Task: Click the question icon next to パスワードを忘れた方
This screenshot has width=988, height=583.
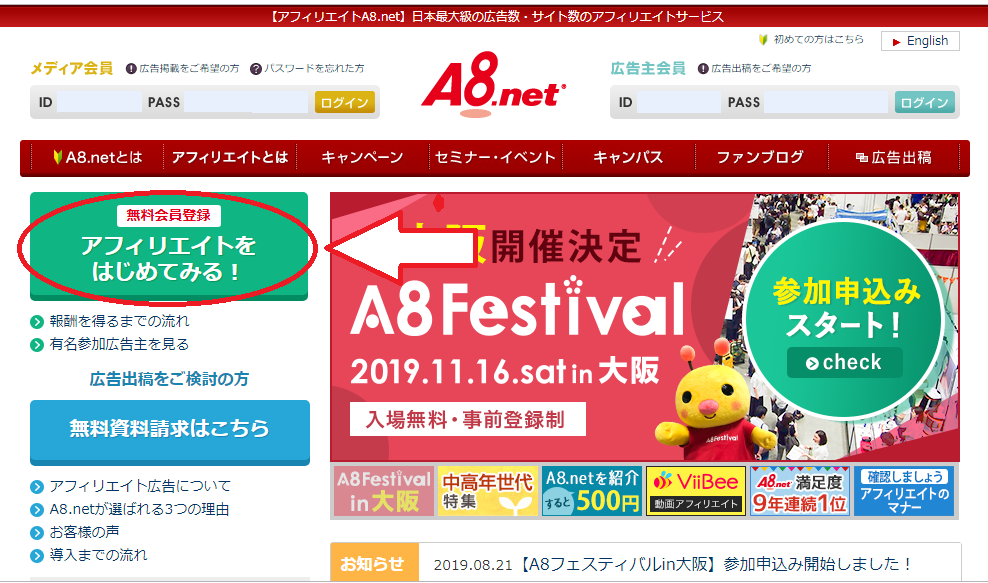Action: 256,69
